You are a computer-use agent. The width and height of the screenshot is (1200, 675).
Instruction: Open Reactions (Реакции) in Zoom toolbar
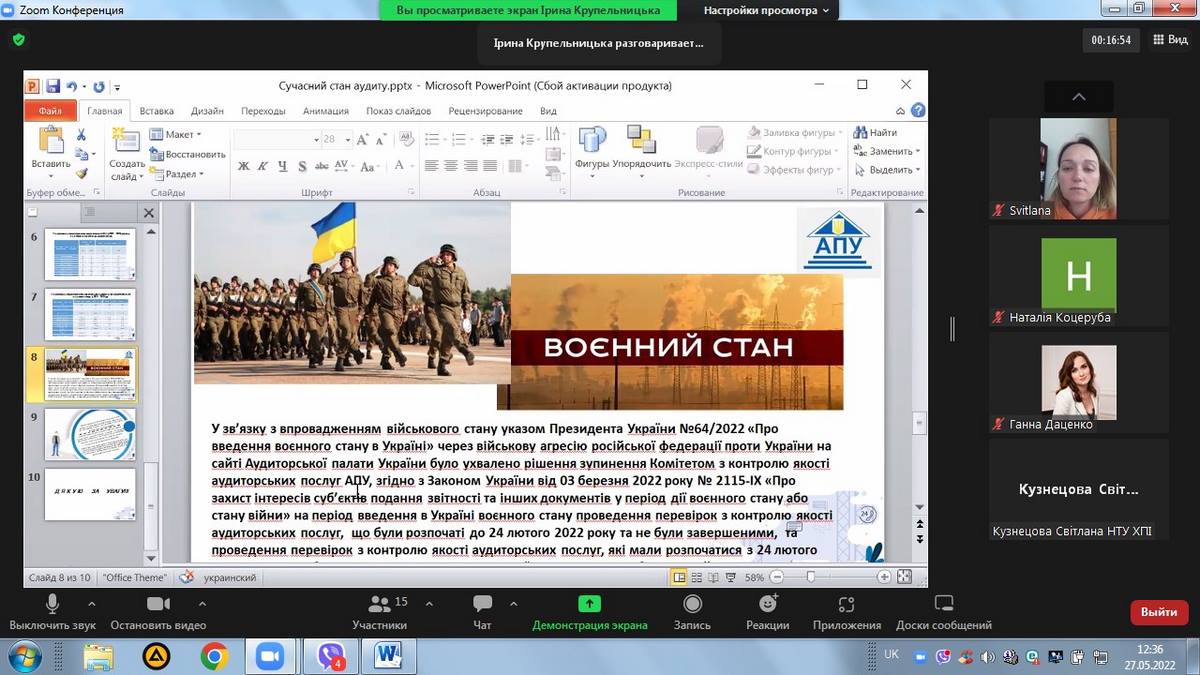tap(767, 605)
